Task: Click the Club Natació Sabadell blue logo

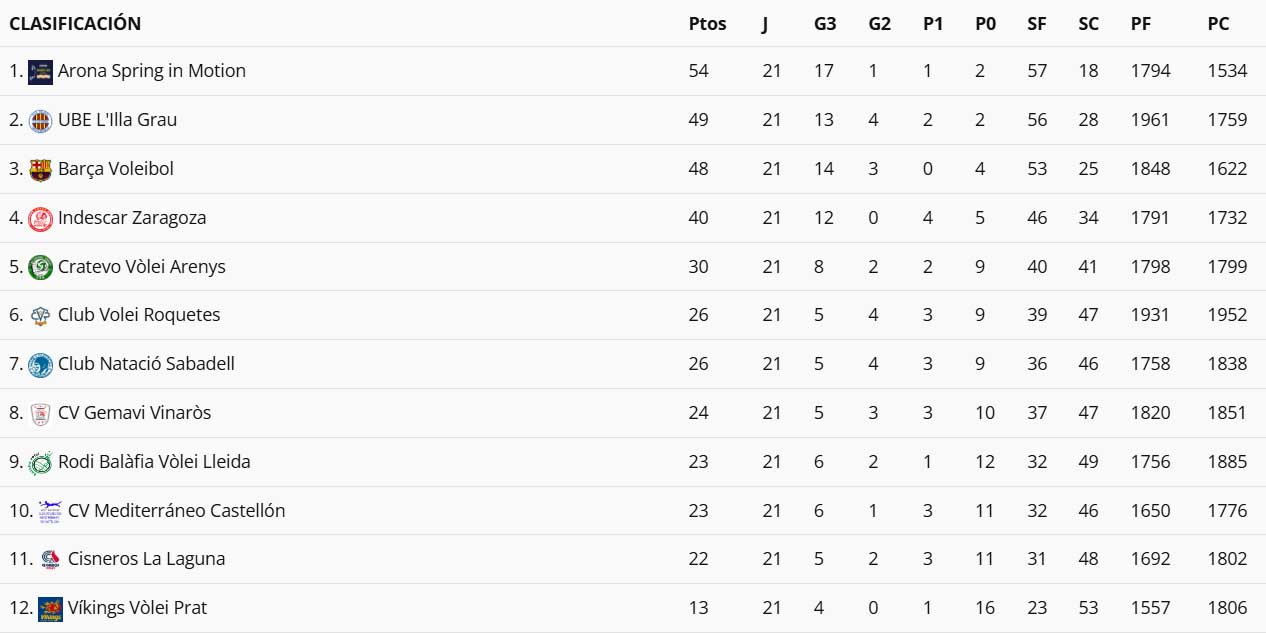Action: pyautogui.click(x=40, y=364)
